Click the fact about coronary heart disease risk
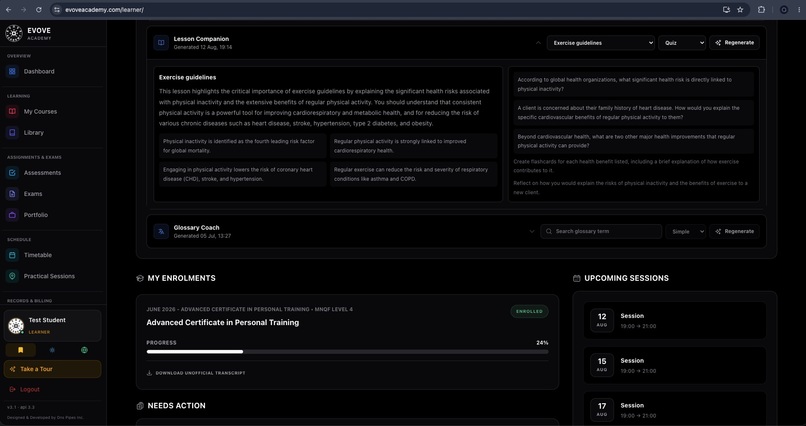Screen dimensions: 806x426 243,174
